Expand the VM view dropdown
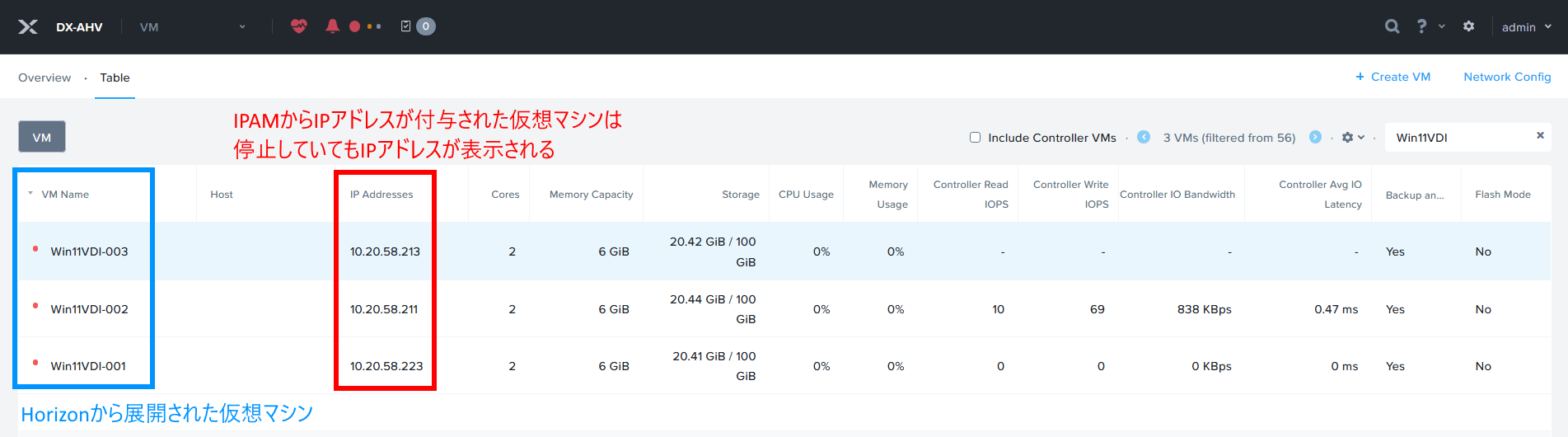 click(193, 27)
